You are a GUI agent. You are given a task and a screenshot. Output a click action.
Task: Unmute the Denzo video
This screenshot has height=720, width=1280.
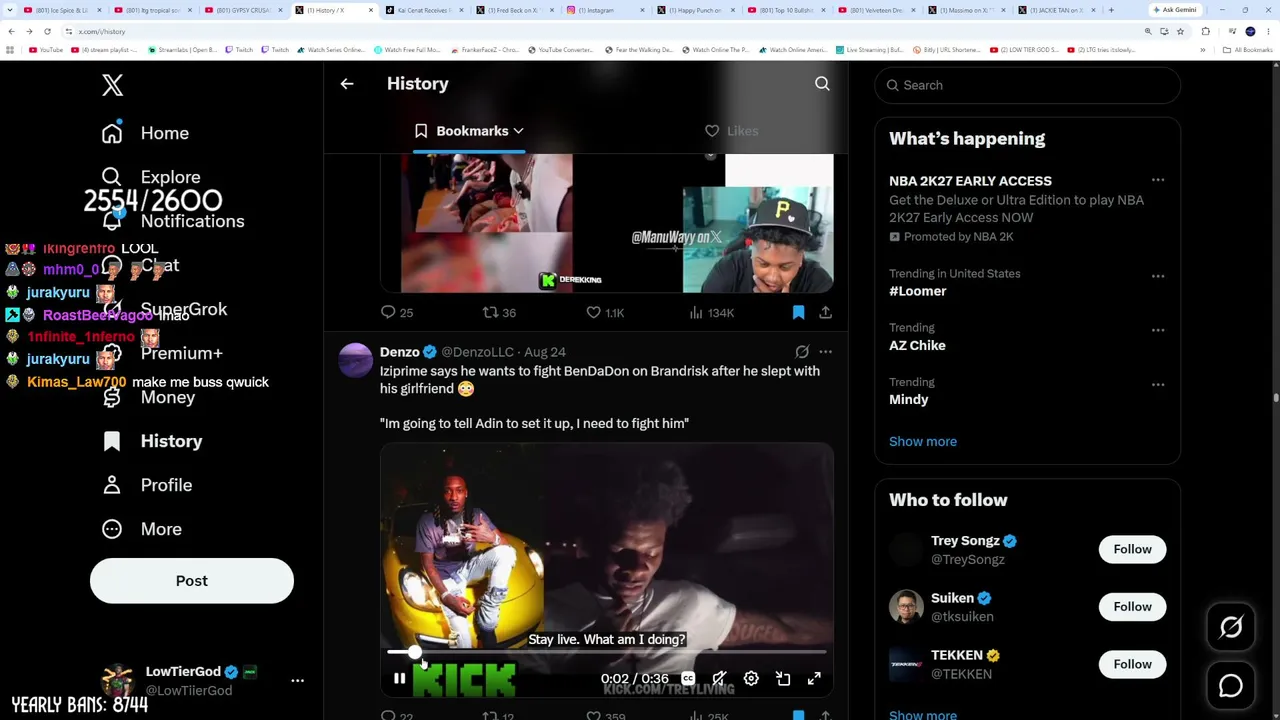pyautogui.click(x=719, y=679)
